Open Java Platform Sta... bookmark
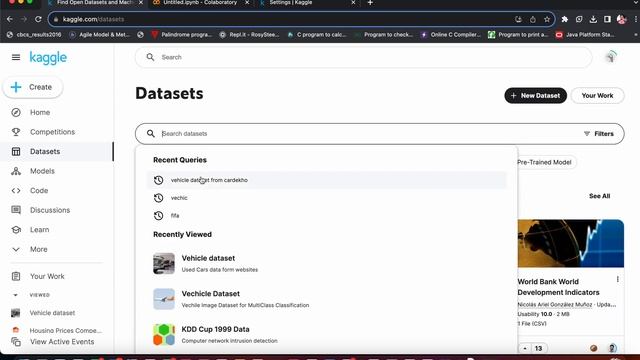This screenshot has width=640, height=360. pyautogui.click(x=585, y=35)
